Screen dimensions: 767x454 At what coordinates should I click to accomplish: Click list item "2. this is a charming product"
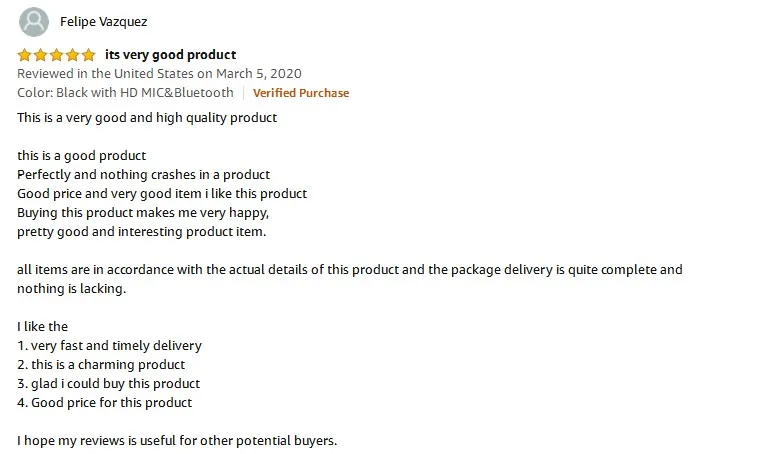(x=101, y=364)
